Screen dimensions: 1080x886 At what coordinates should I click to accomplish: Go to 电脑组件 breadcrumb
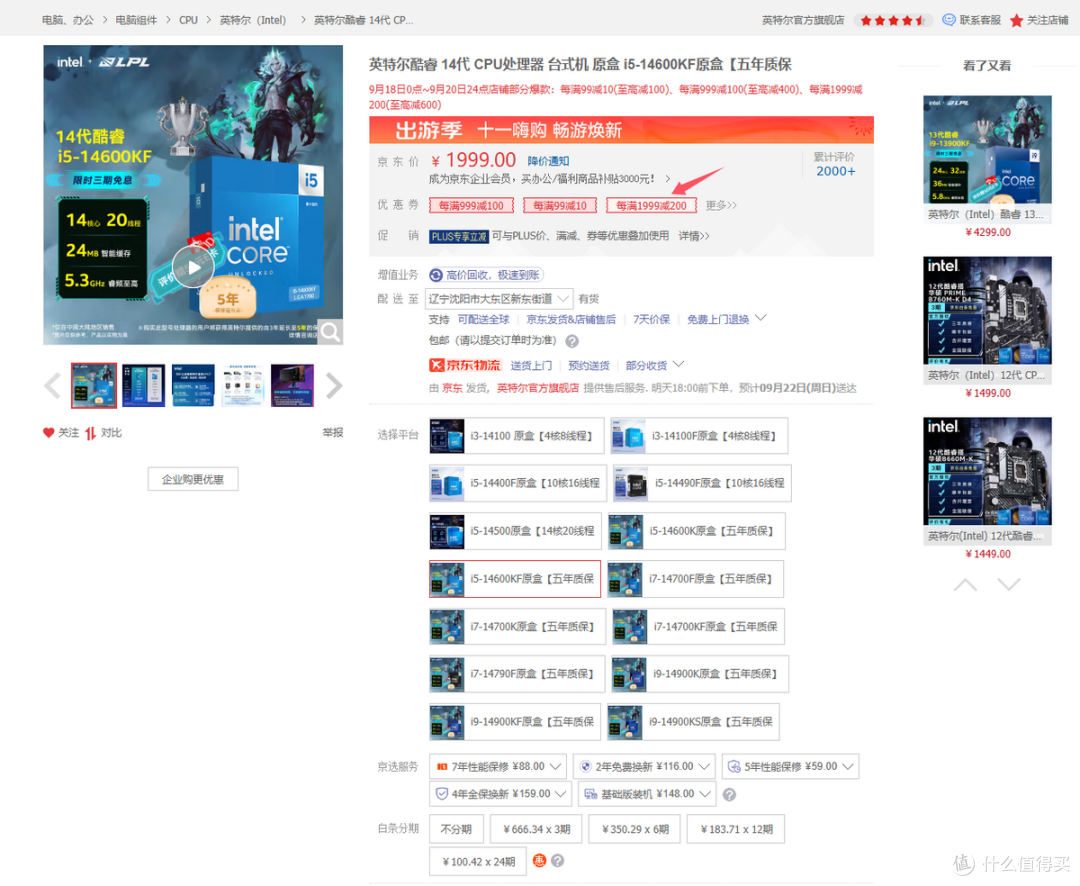[x=136, y=20]
